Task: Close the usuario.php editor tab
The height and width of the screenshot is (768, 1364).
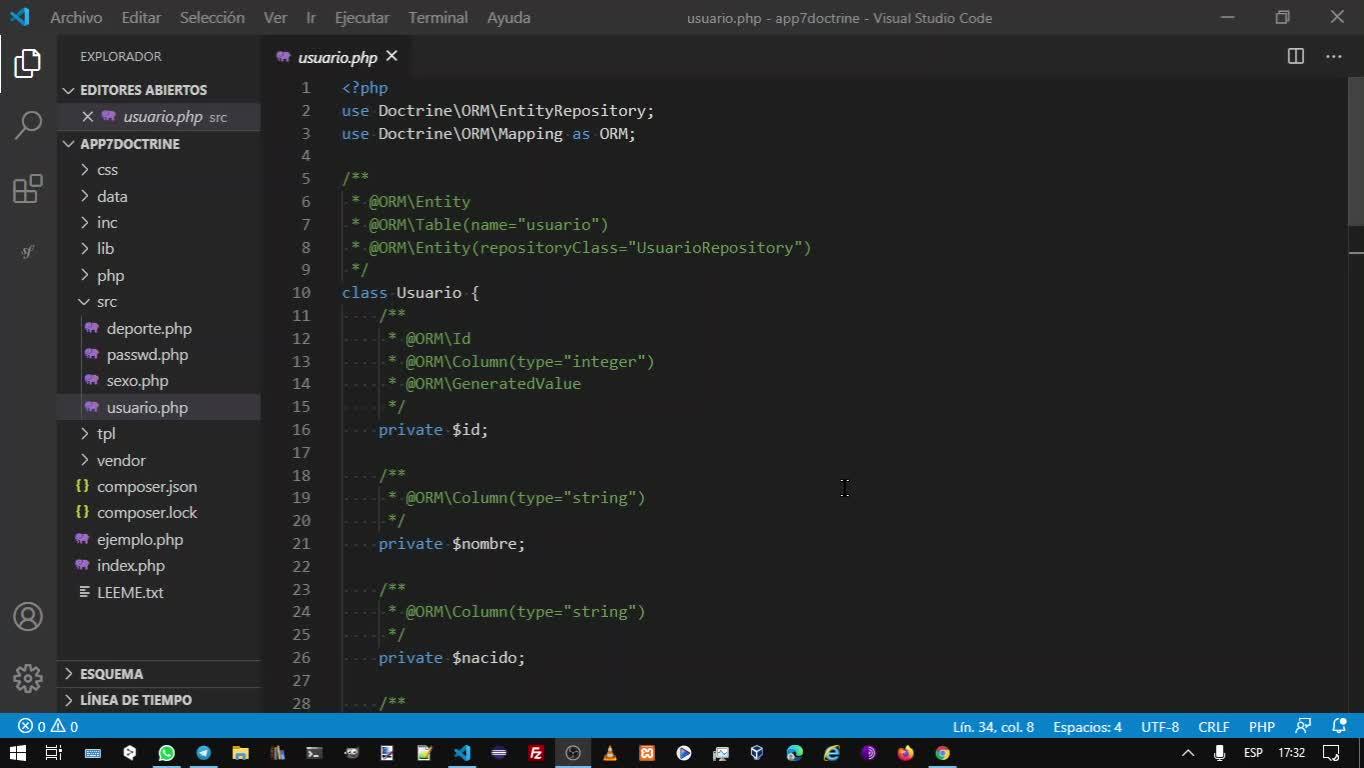Action: 392,57
